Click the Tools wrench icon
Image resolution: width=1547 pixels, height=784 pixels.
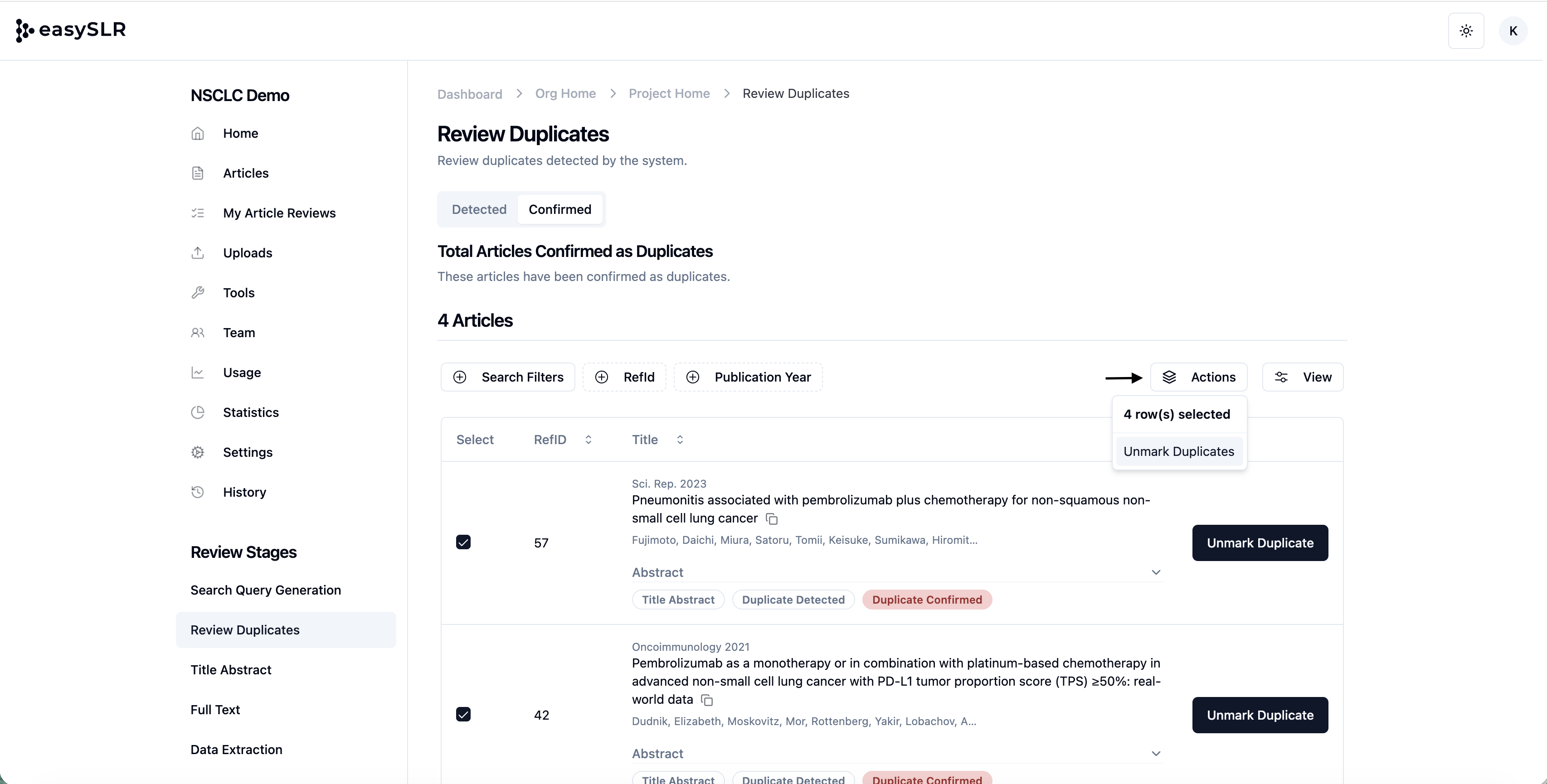click(x=198, y=293)
